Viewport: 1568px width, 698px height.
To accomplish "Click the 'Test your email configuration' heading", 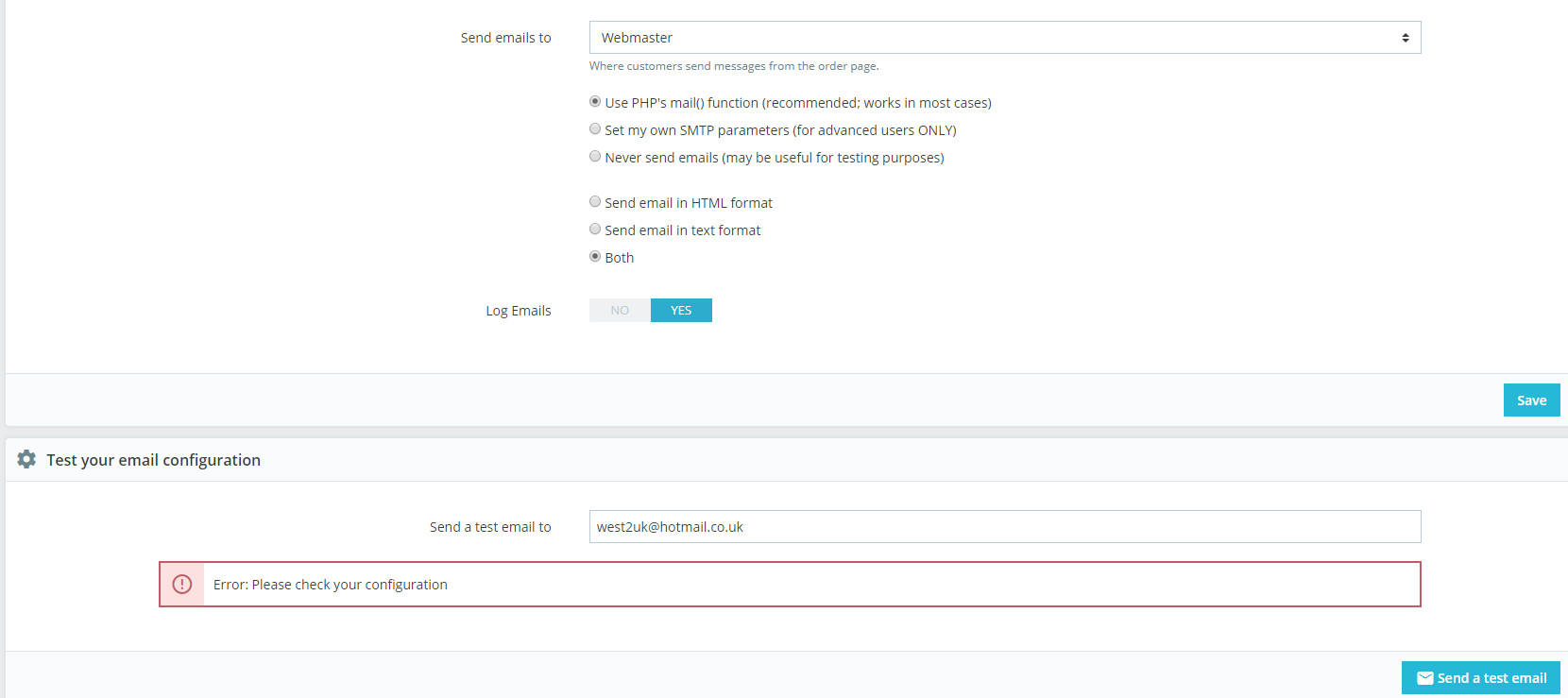I will tap(153, 460).
